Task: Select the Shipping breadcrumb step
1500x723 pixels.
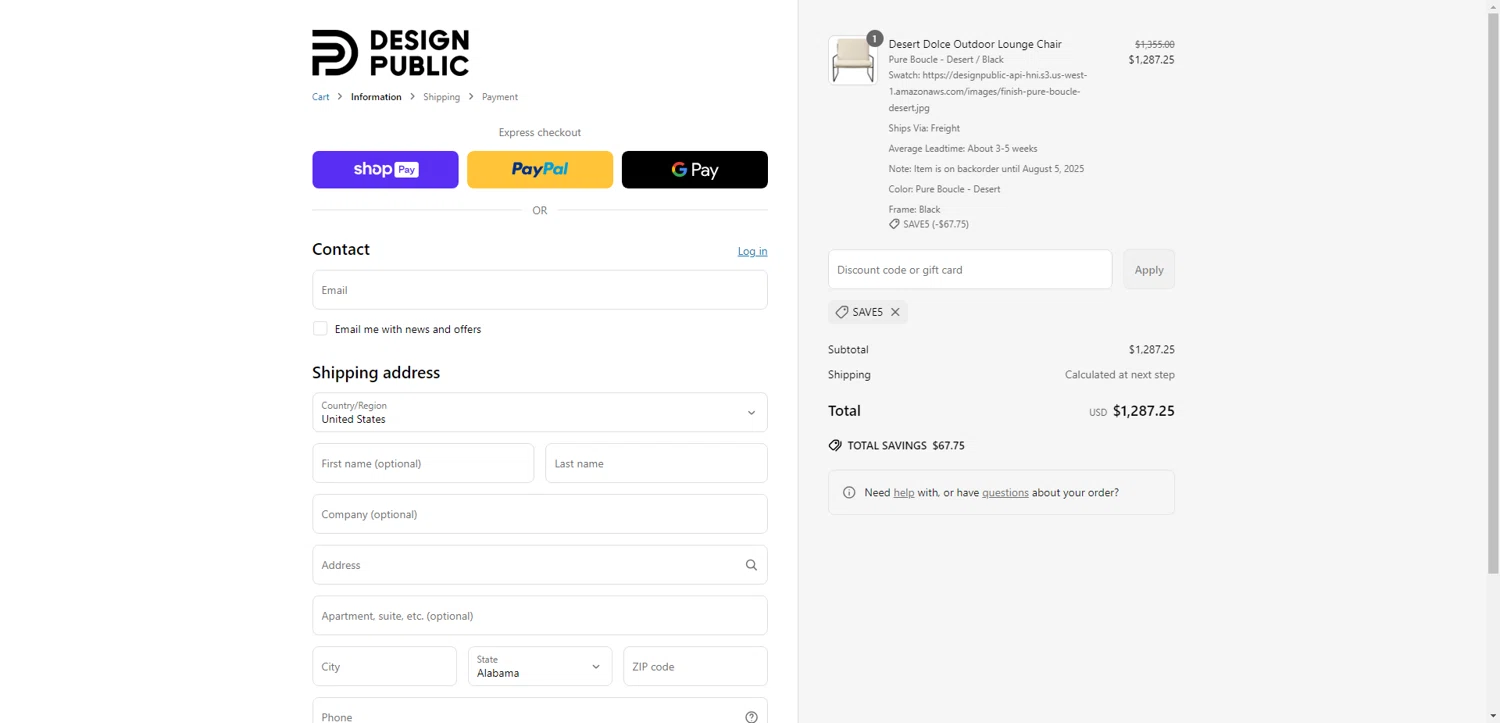Action: pyautogui.click(x=441, y=97)
